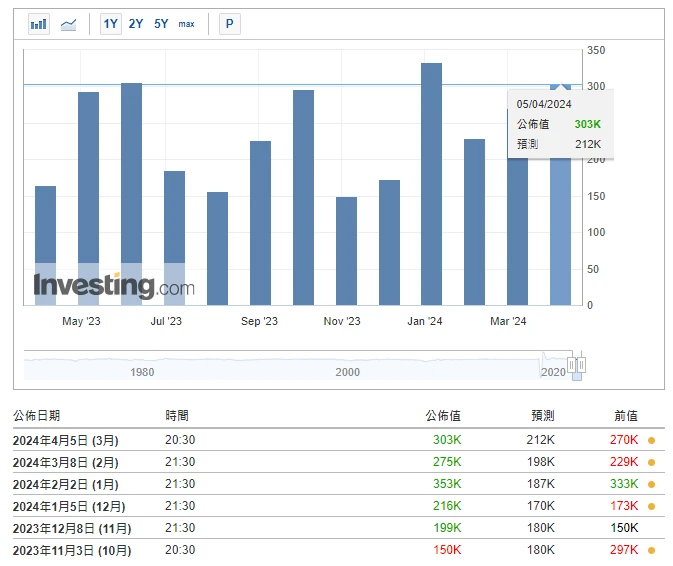Click the yellow dot in 2024年2月2日 row

pos(651,484)
